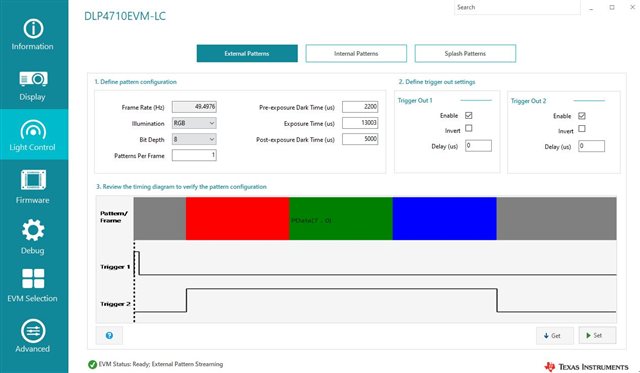Open the Information sidebar section

[x=33, y=34]
